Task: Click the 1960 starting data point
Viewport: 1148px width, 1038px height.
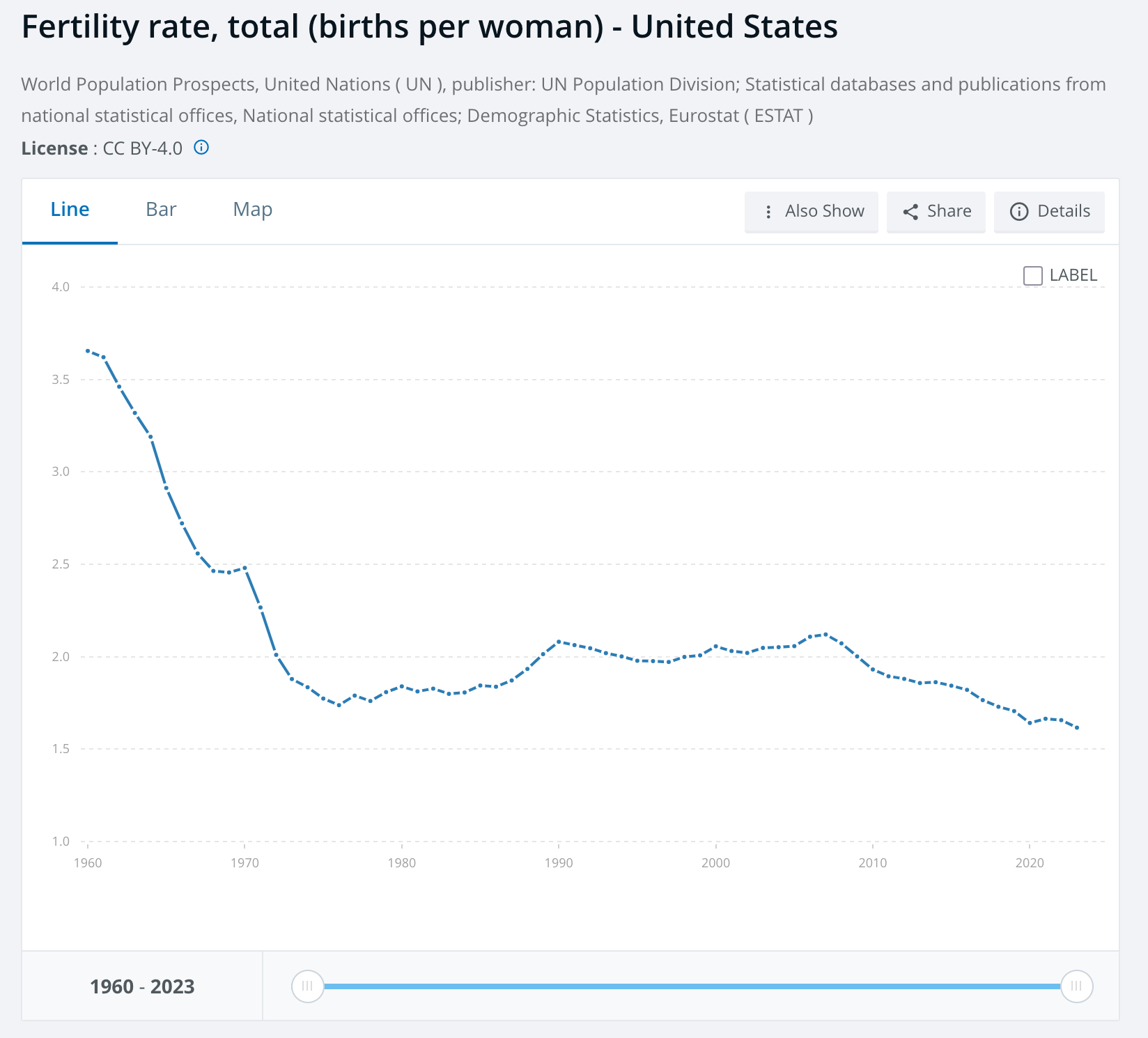Action: [88, 350]
